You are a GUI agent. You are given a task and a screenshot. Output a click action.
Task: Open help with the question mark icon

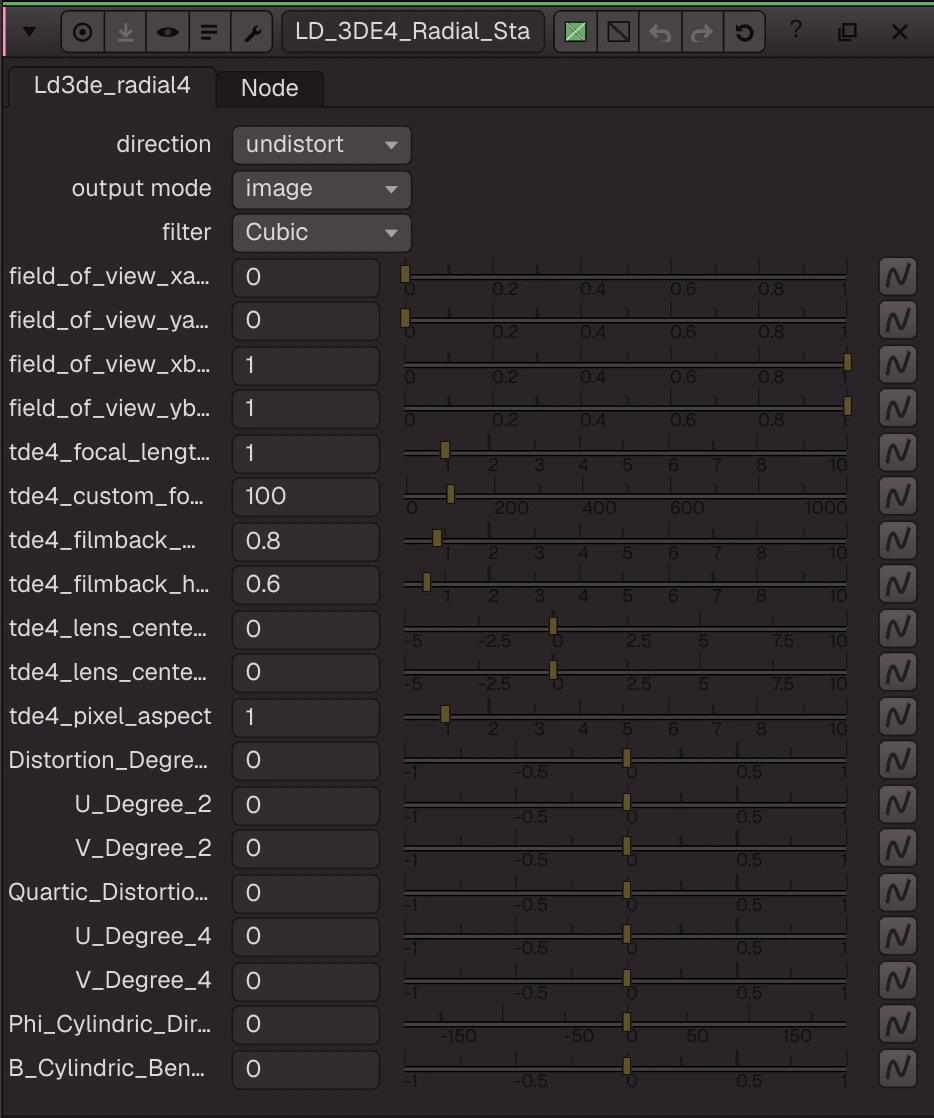click(x=796, y=30)
